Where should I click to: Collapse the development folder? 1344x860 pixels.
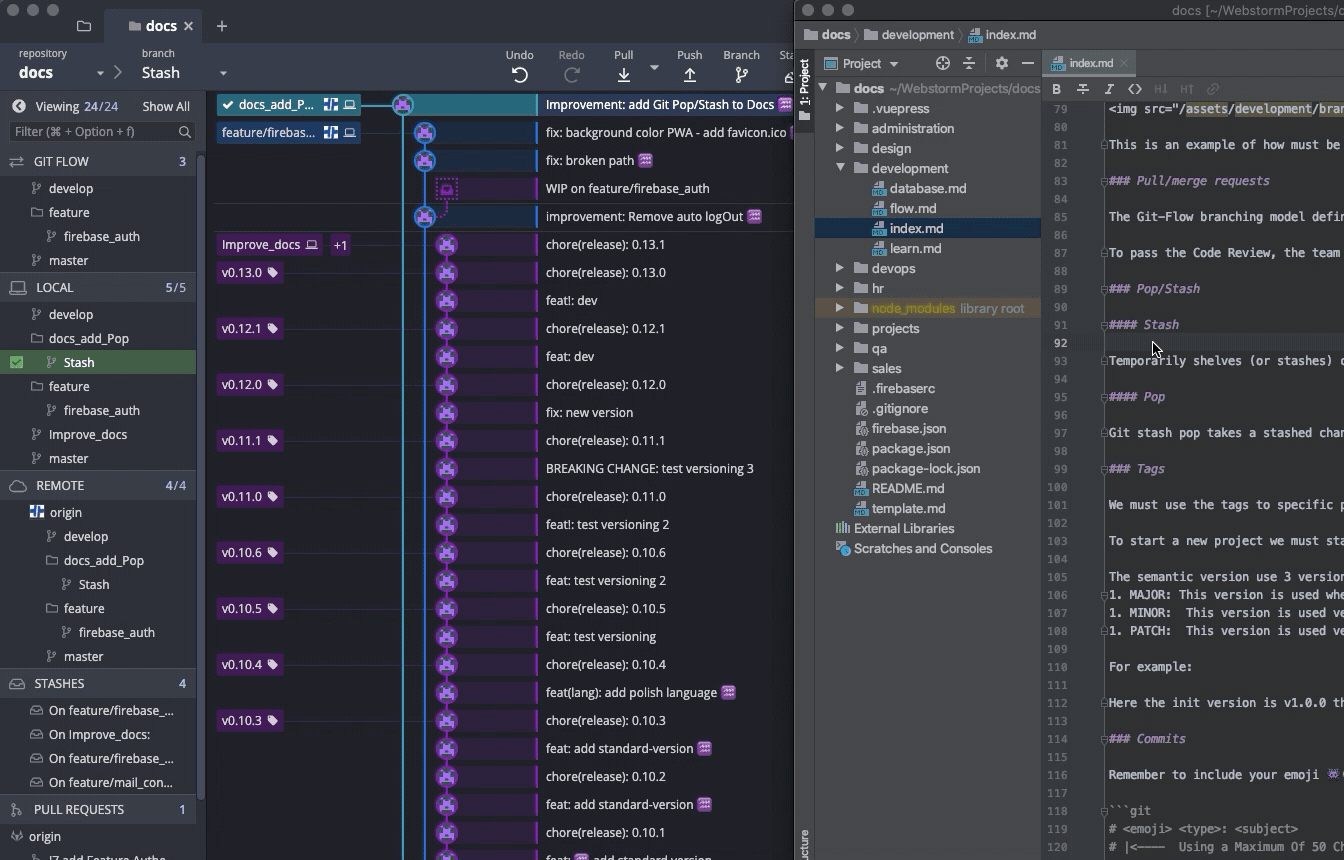click(x=840, y=168)
